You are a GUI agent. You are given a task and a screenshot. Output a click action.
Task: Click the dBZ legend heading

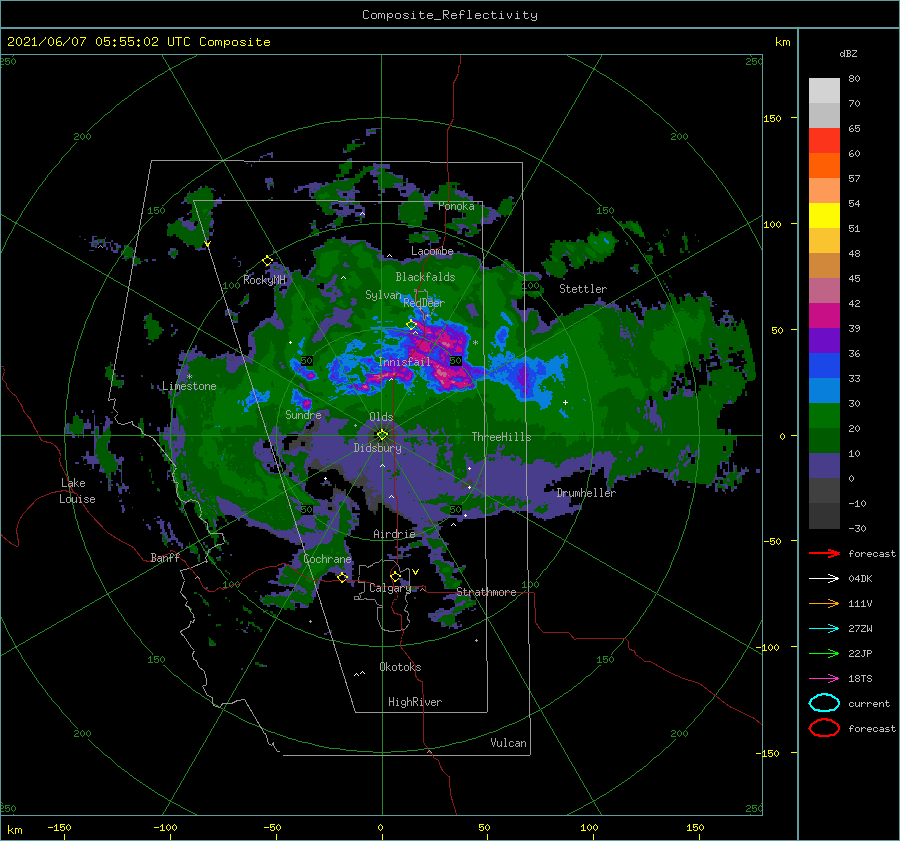pyautogui.click(x=848, y=53)
